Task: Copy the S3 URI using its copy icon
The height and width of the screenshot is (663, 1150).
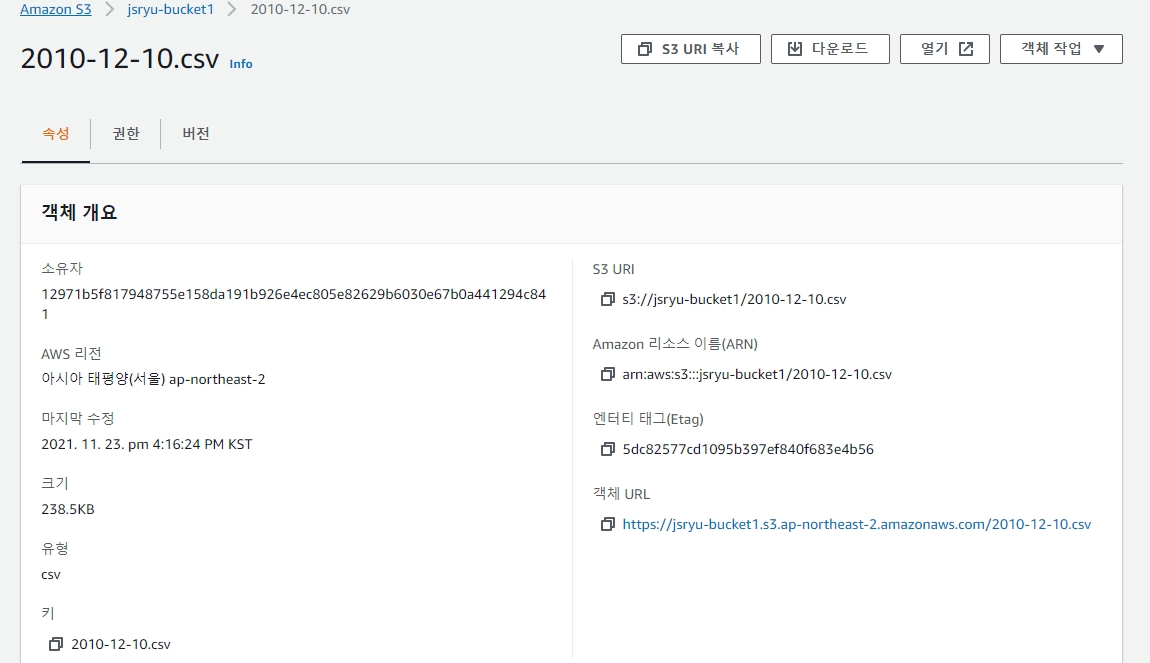Action: tap(607, 300)
